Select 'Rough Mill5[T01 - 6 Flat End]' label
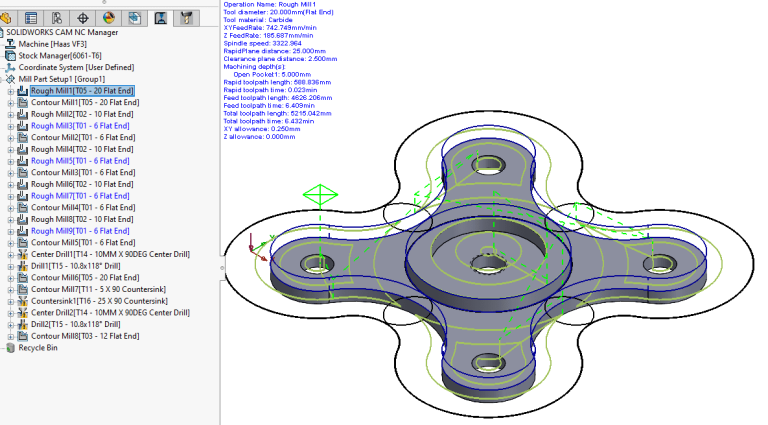This screenshot has width=768, height=425. 80,161
